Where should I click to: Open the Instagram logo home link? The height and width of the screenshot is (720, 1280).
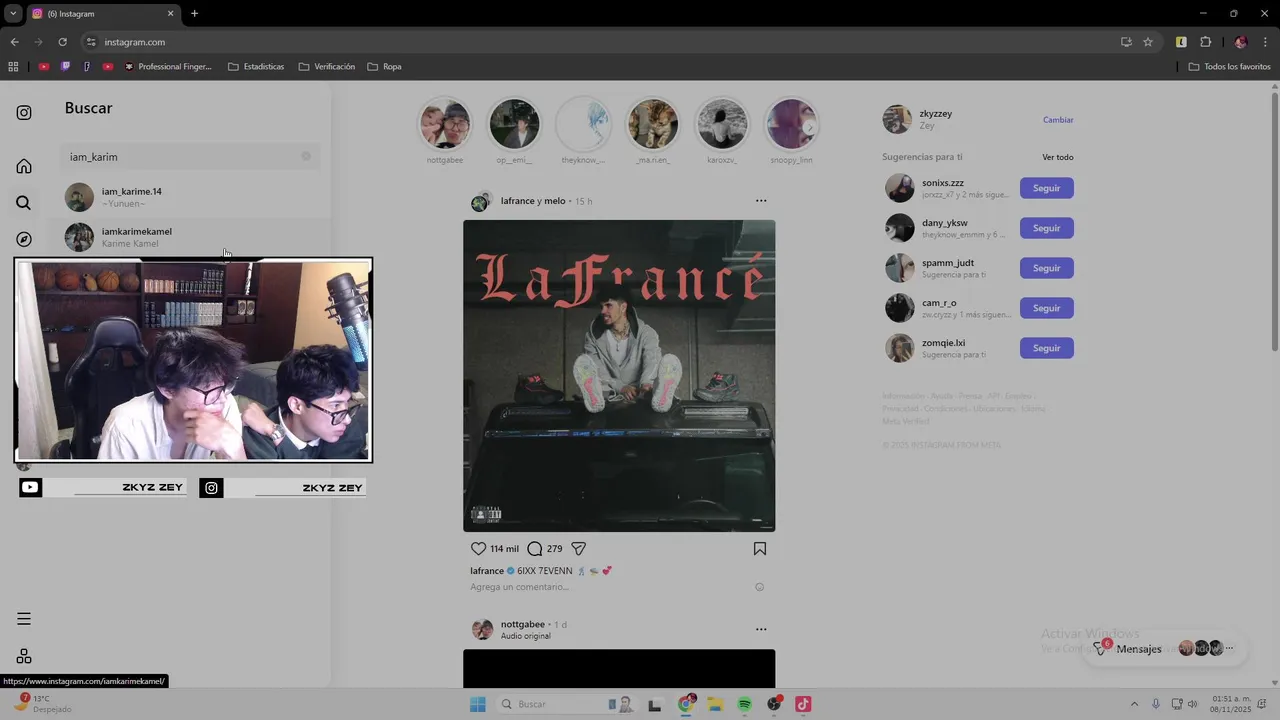24,113
